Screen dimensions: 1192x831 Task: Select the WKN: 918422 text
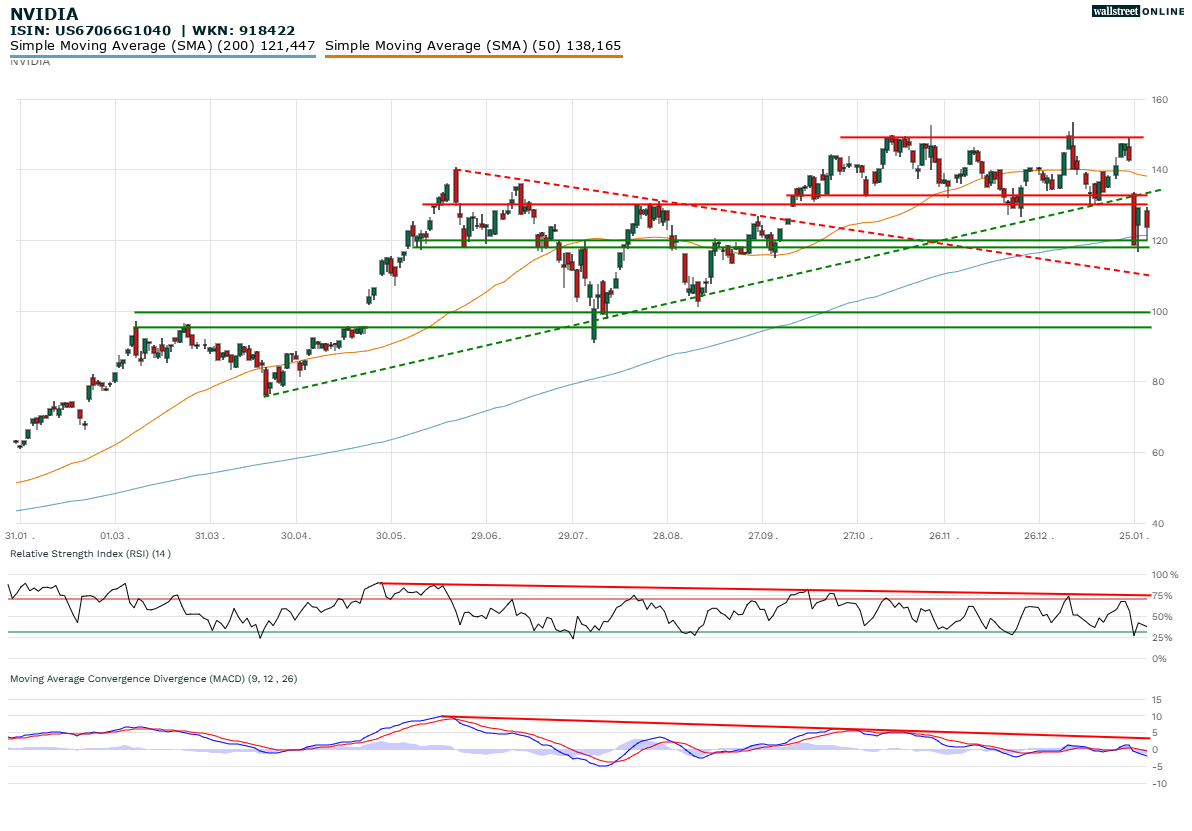point(243,30)
